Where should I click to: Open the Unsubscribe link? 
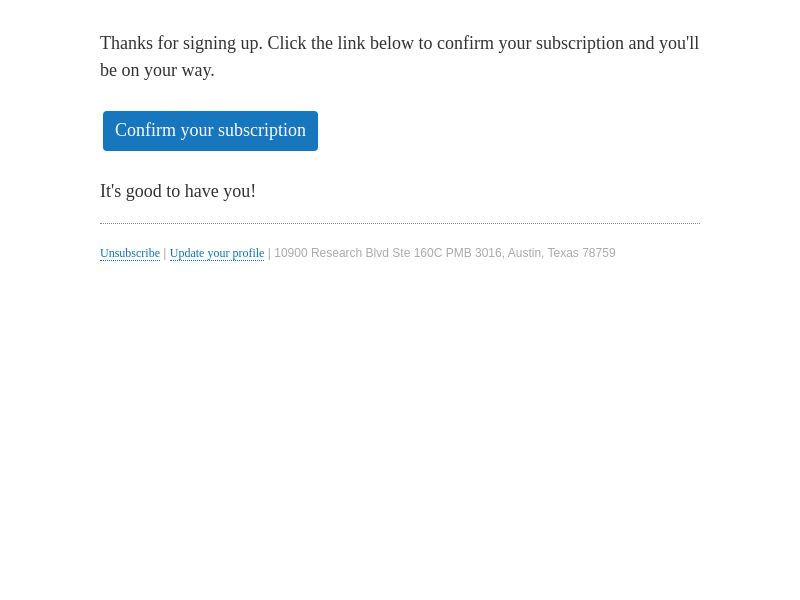[x=130, y=253]
